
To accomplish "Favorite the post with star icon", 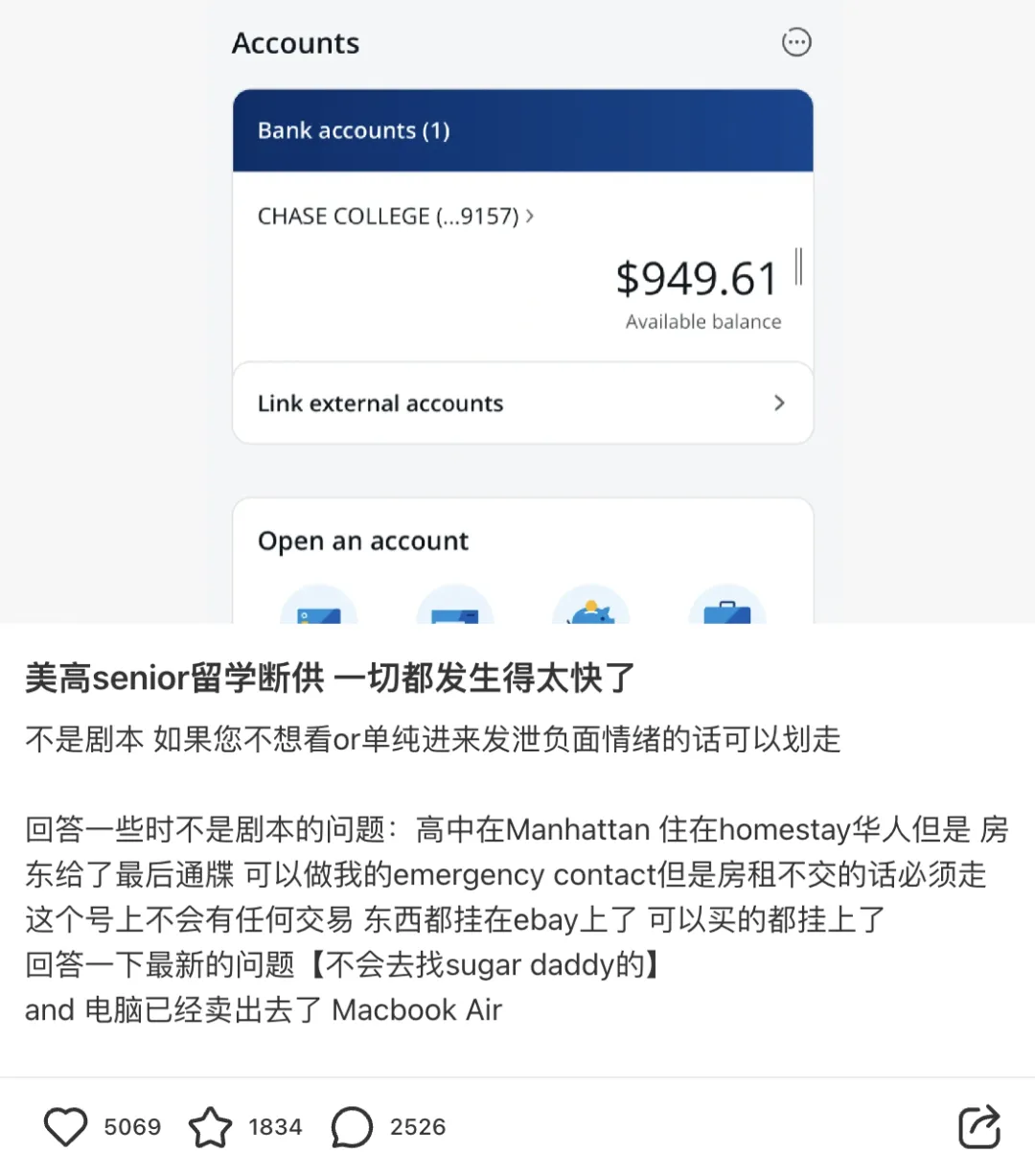I will point(210,1126).
